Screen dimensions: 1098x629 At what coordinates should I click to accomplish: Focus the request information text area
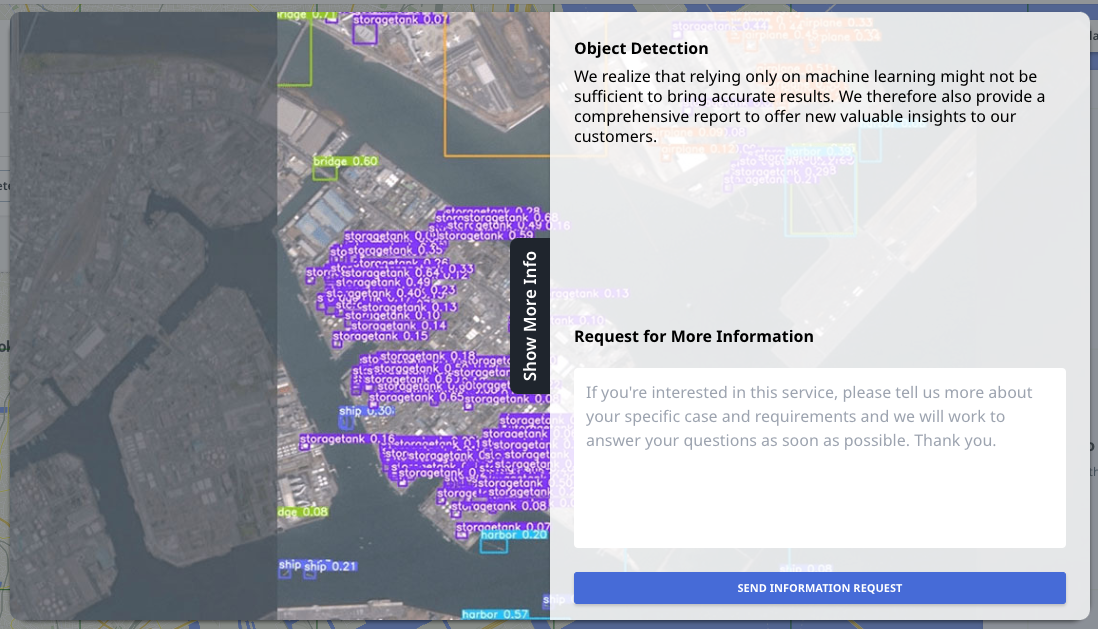point(819,458)
